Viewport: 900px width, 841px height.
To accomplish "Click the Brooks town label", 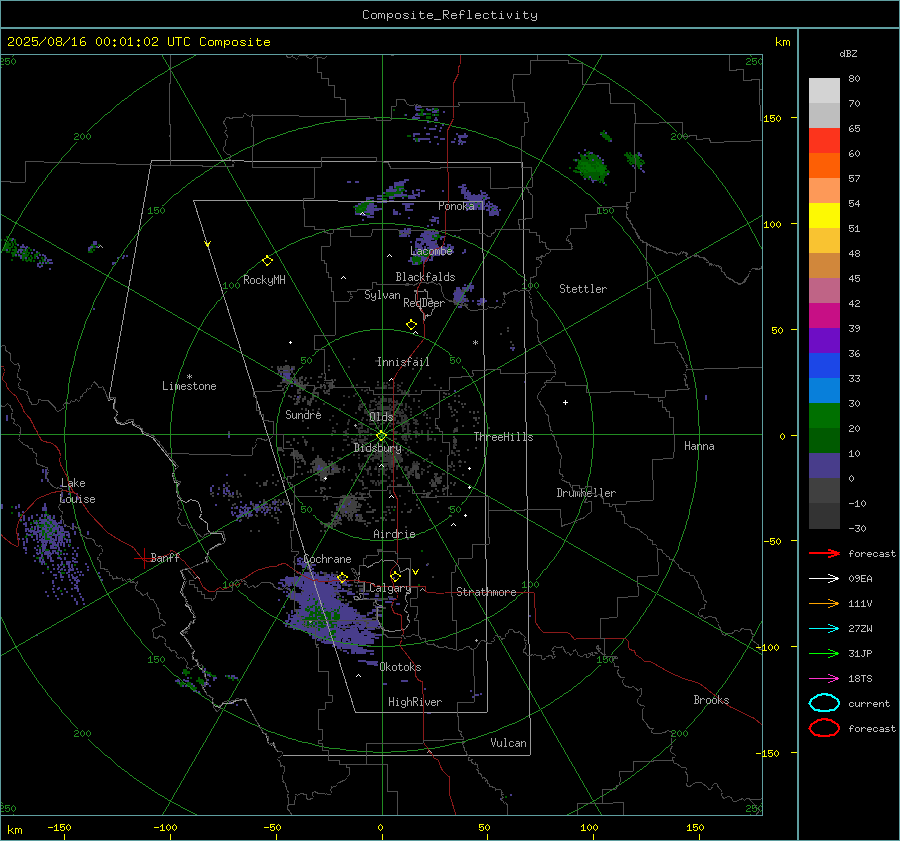I will pyautogui.click(x=711, y=700).
